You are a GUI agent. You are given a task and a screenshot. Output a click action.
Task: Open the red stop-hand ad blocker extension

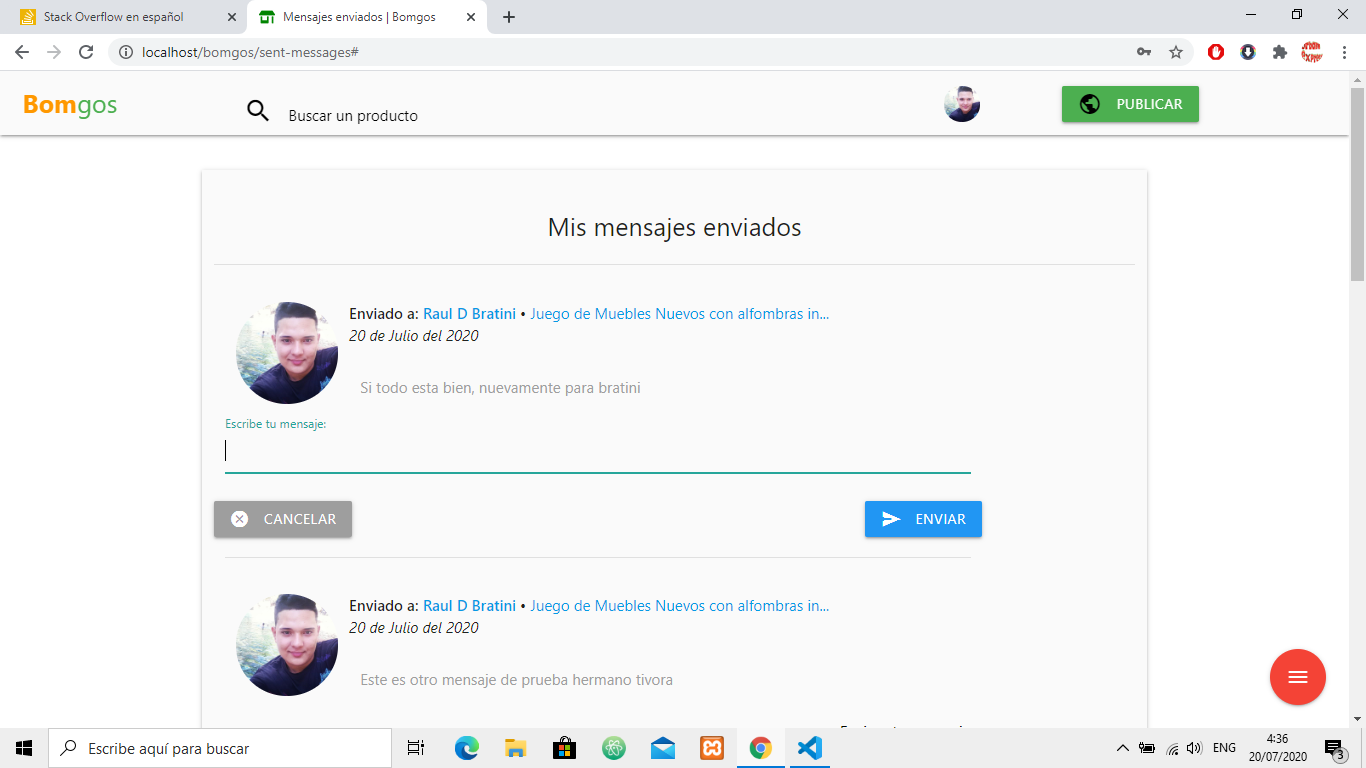(x=1216, y=52)
